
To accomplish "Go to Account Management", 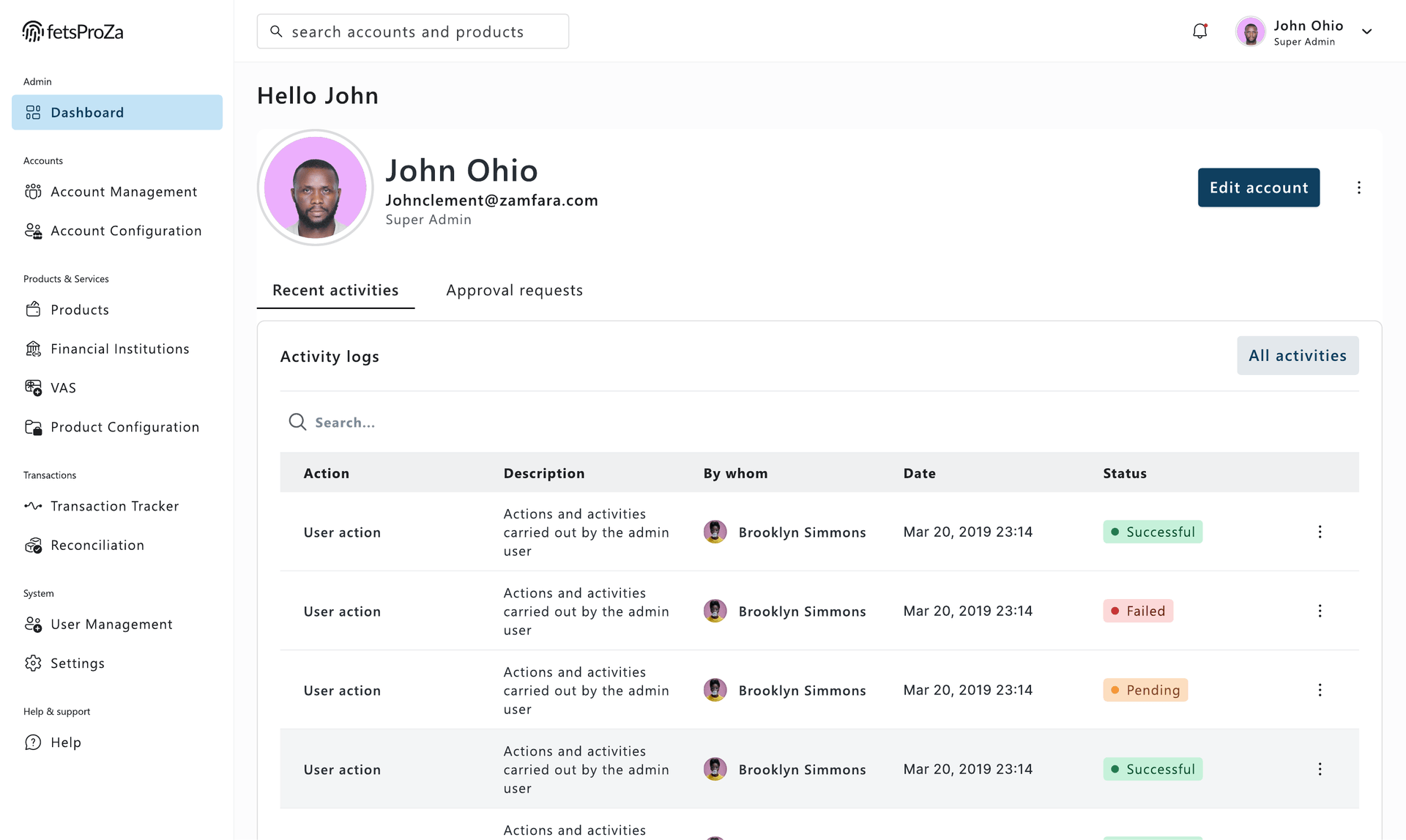I will [117, 191].
